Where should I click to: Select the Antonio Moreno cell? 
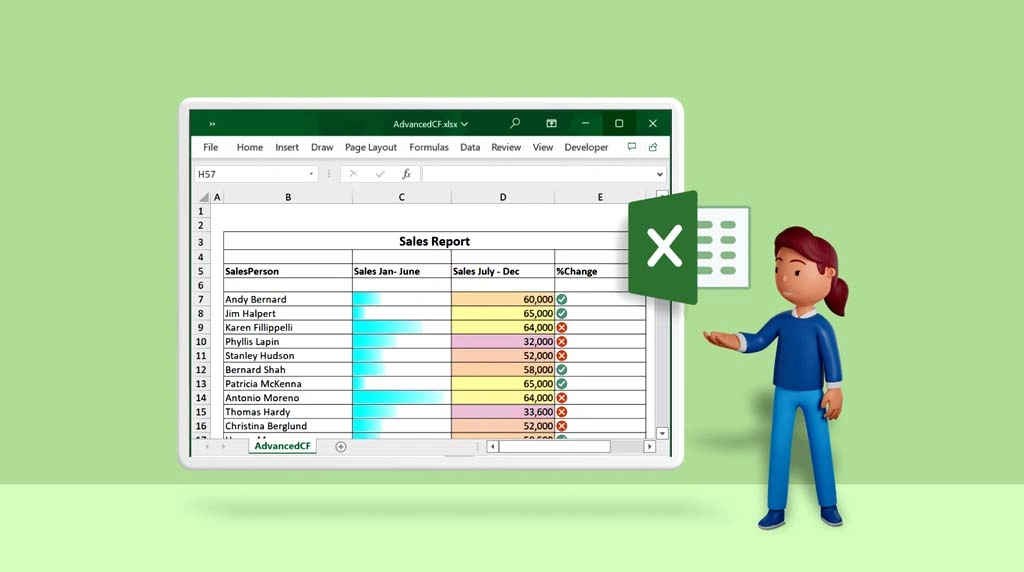click(288, 398)
